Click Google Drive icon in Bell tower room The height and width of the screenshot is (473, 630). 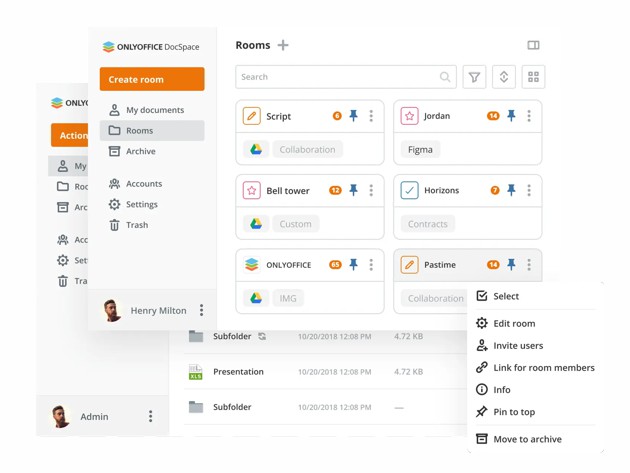(x=256, y=224)
